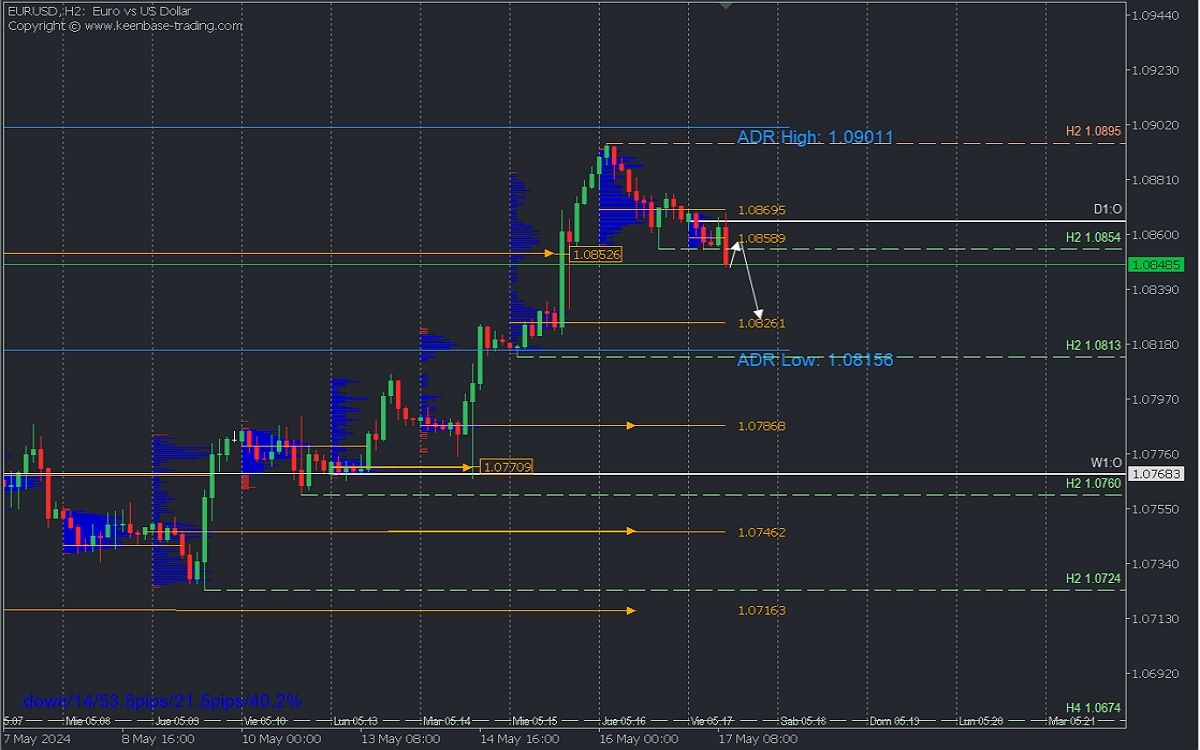1200x750 pixels.
Task: Click the boxed 1.07709 price label
Action: tap(506, 466)
